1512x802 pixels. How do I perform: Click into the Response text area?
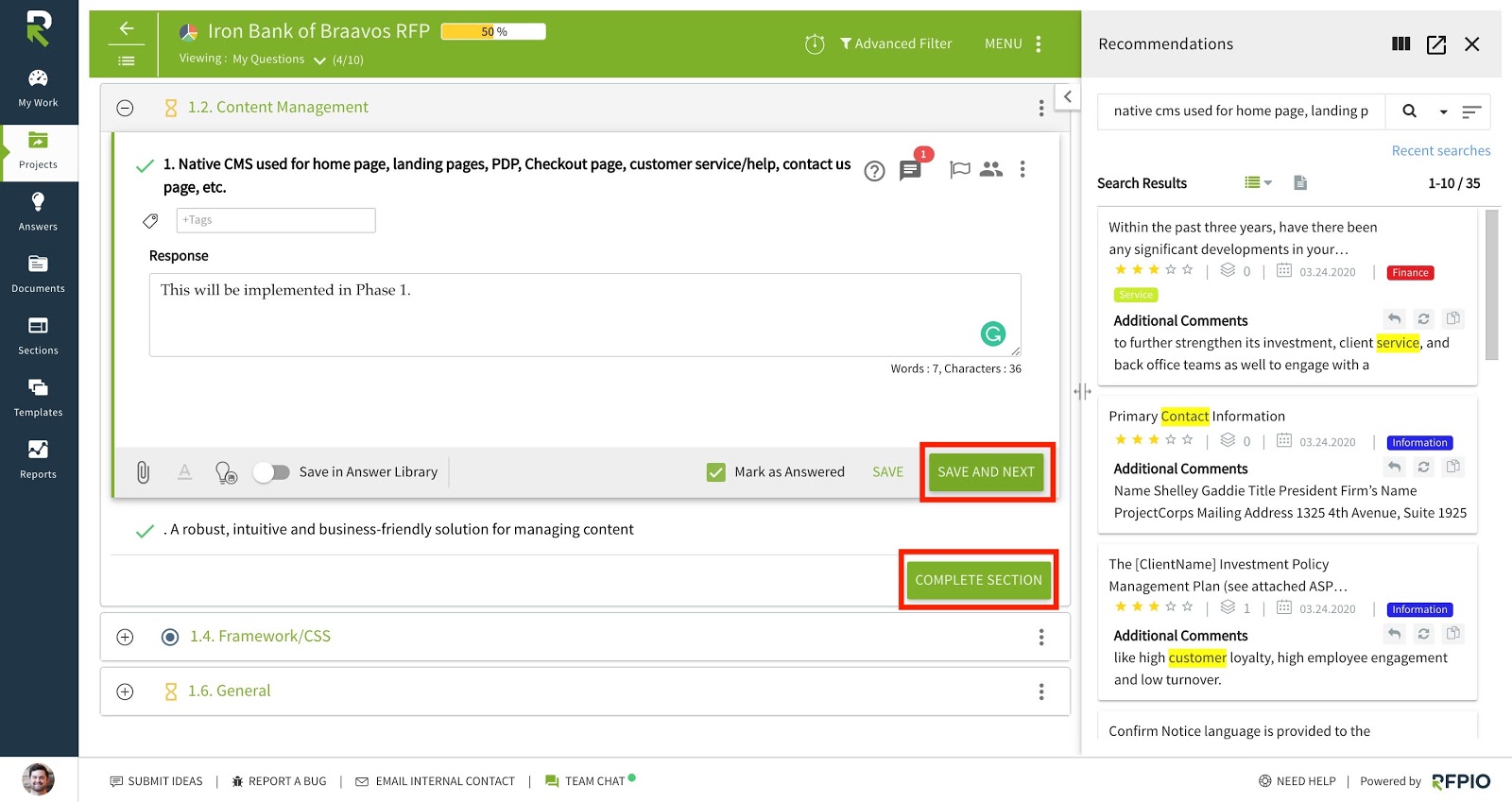click(x=585, y=315)
